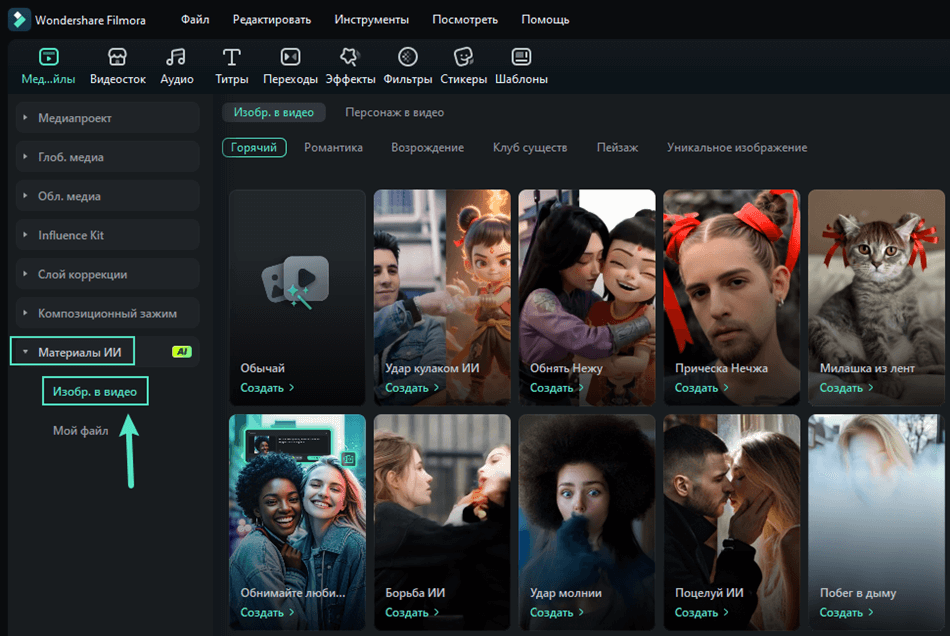Viewport: 950px width, 636px height.
Task: Click Создать under Удар молнии
Action: [557, 612]
